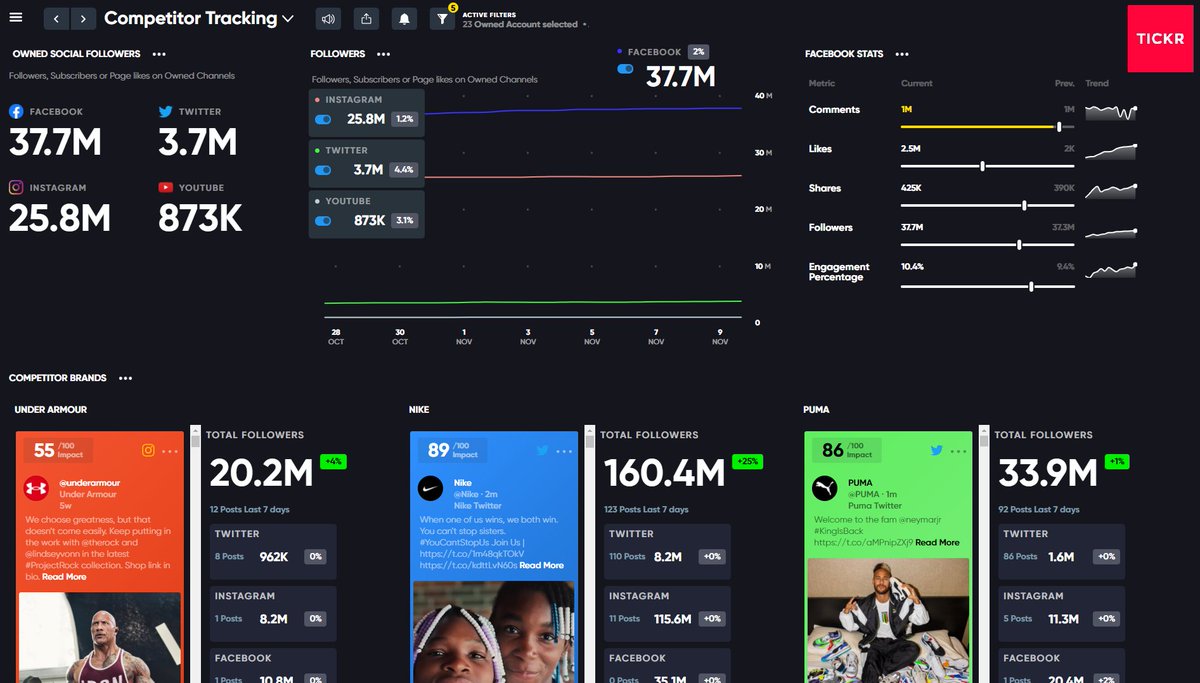
Task: Click Nike post image thumbnail
Action: (494, 631)
